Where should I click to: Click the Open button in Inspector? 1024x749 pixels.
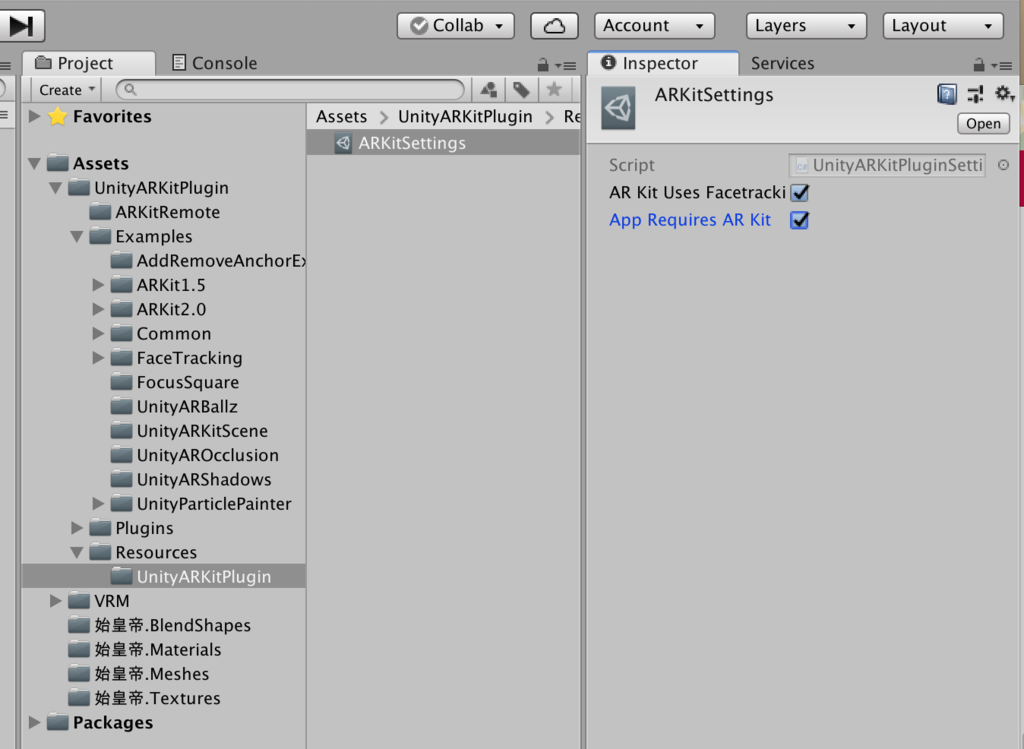point(983,124)
